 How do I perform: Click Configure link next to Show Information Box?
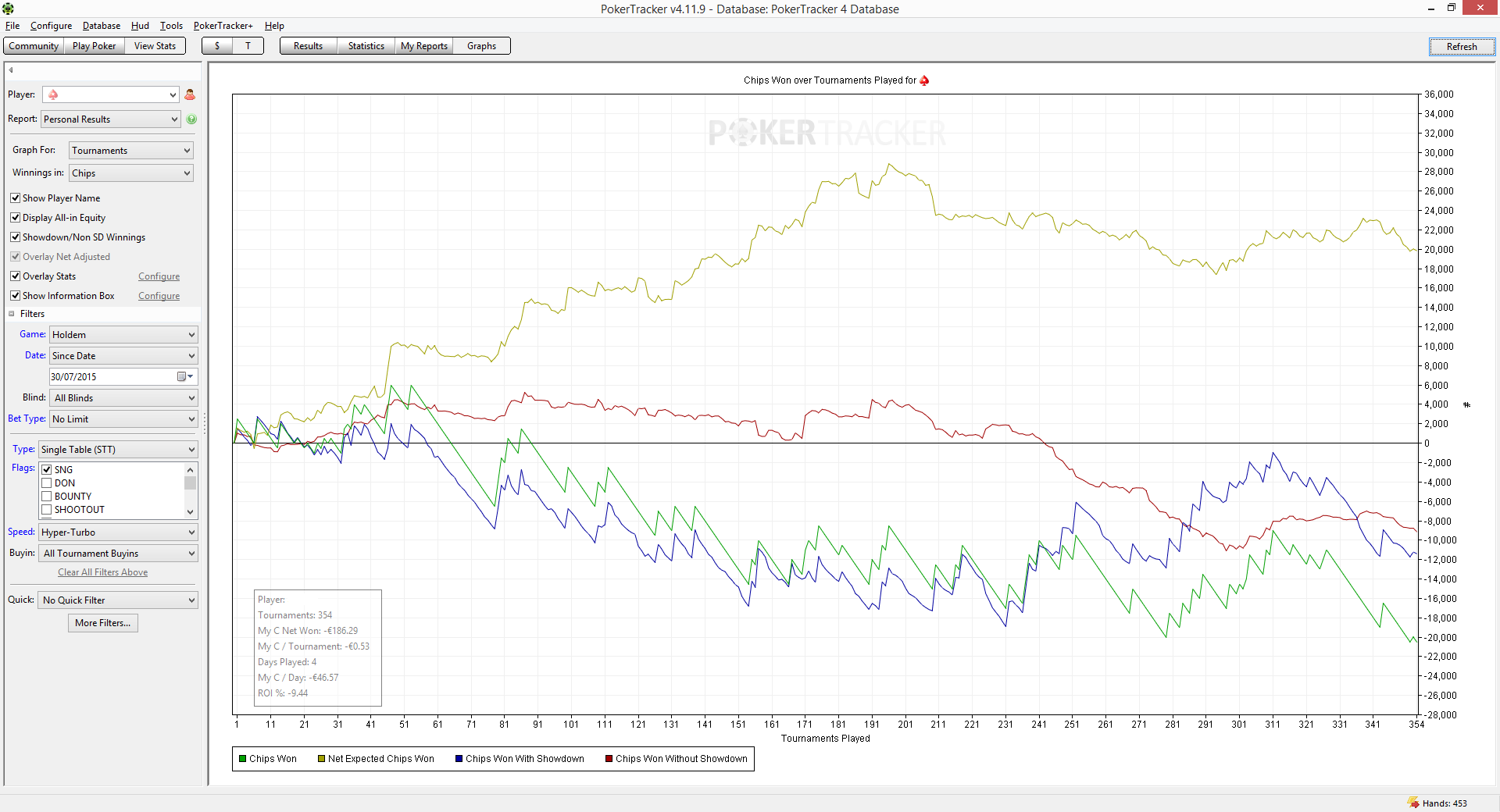pyautogui.click(x=159, y=296)
